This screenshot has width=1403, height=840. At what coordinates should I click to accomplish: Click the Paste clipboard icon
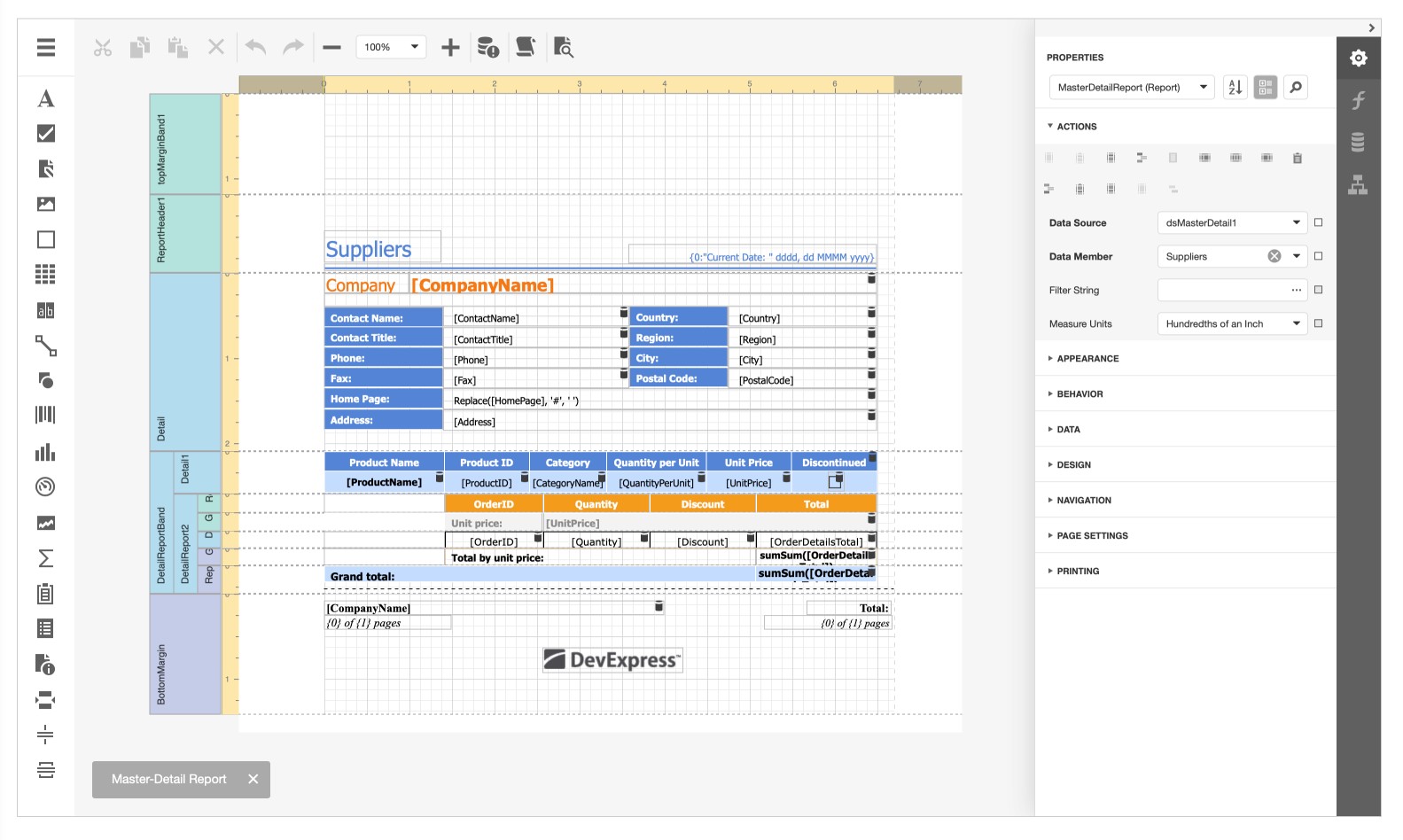point(178,47)
